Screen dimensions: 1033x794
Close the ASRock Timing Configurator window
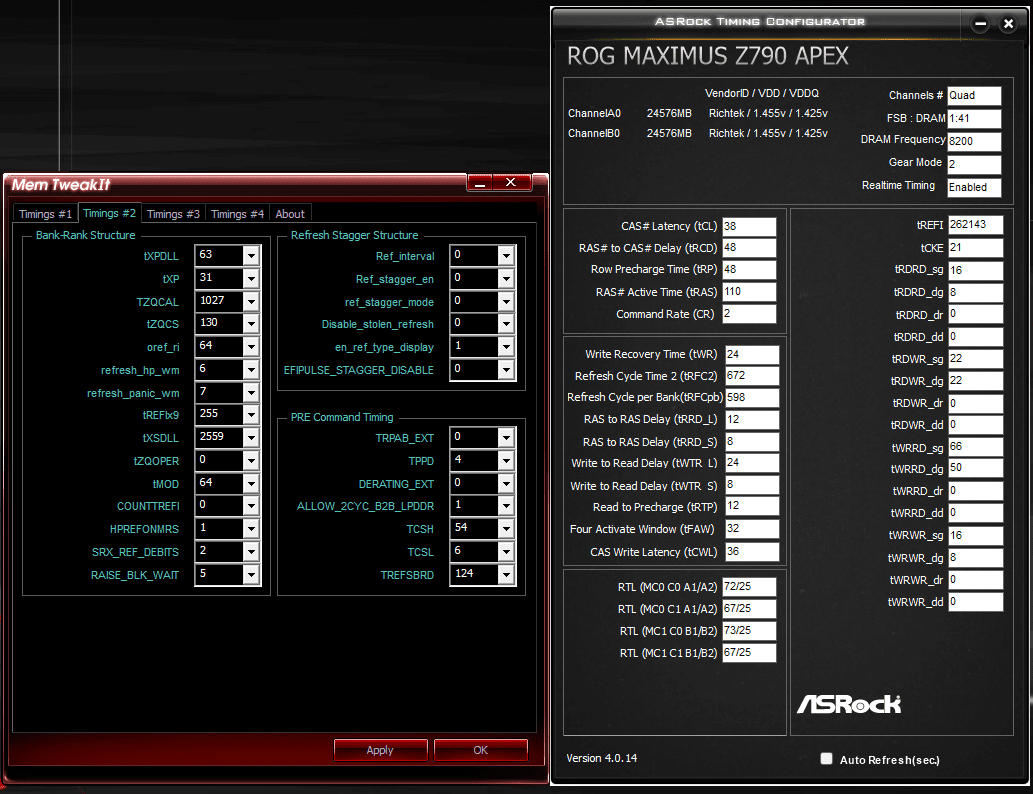1008,24
